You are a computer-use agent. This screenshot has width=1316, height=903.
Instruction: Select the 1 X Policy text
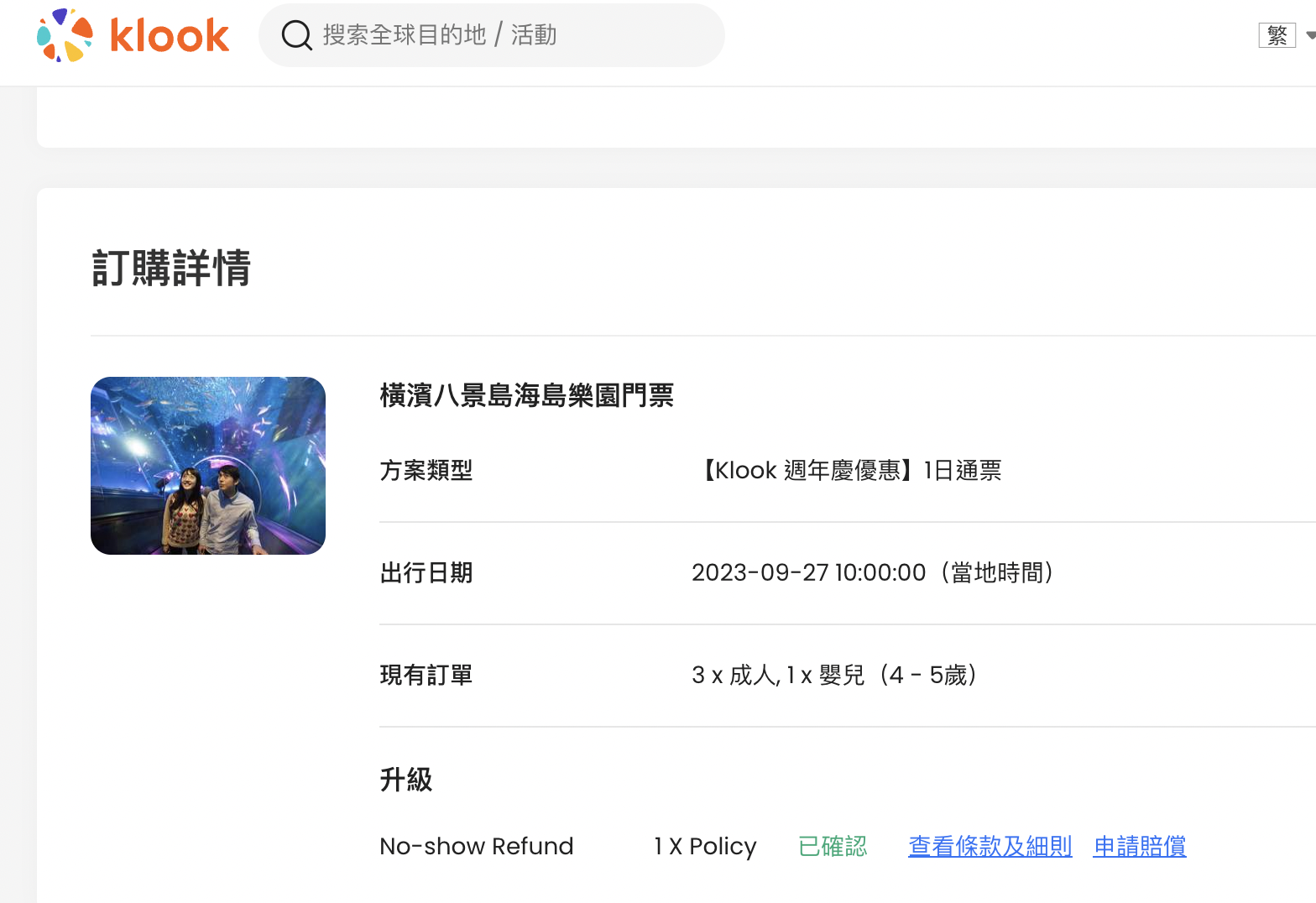705,846
